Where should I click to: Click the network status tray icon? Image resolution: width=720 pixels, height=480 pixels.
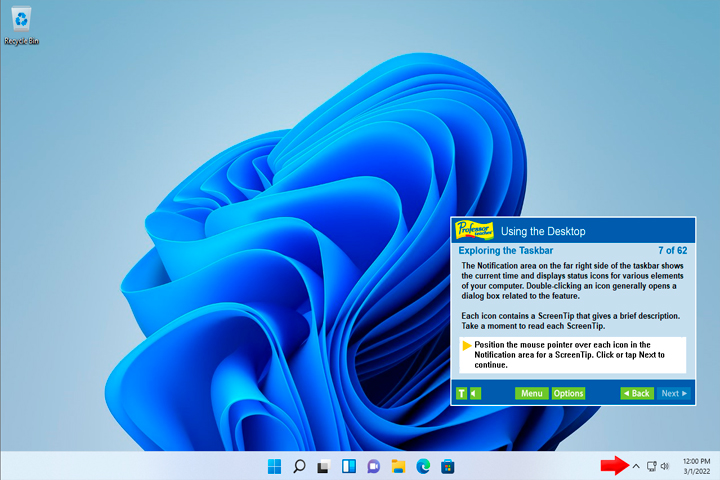[651, 466]
